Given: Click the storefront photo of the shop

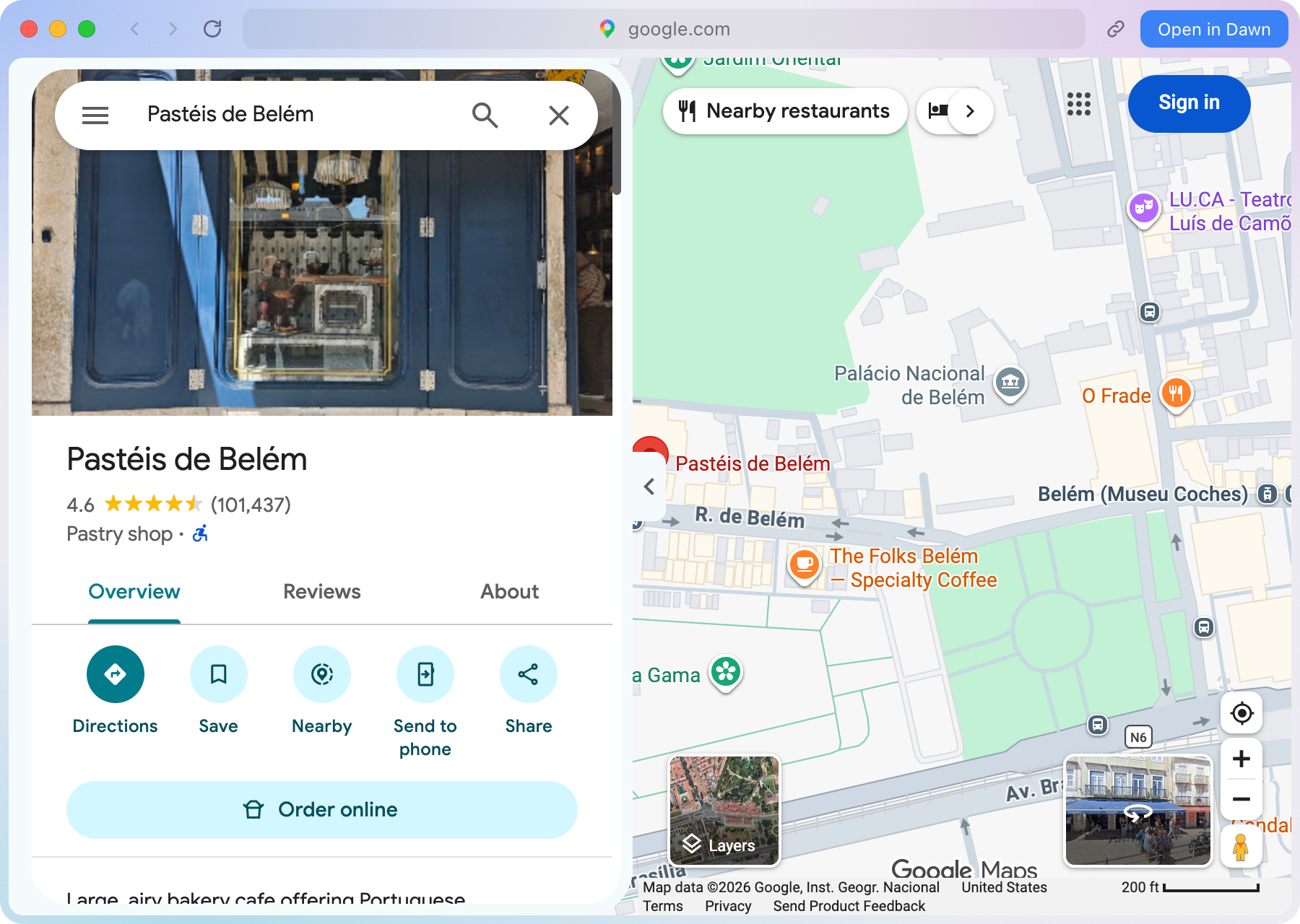Looking at the screenshot, I should [x=322, y=282].
